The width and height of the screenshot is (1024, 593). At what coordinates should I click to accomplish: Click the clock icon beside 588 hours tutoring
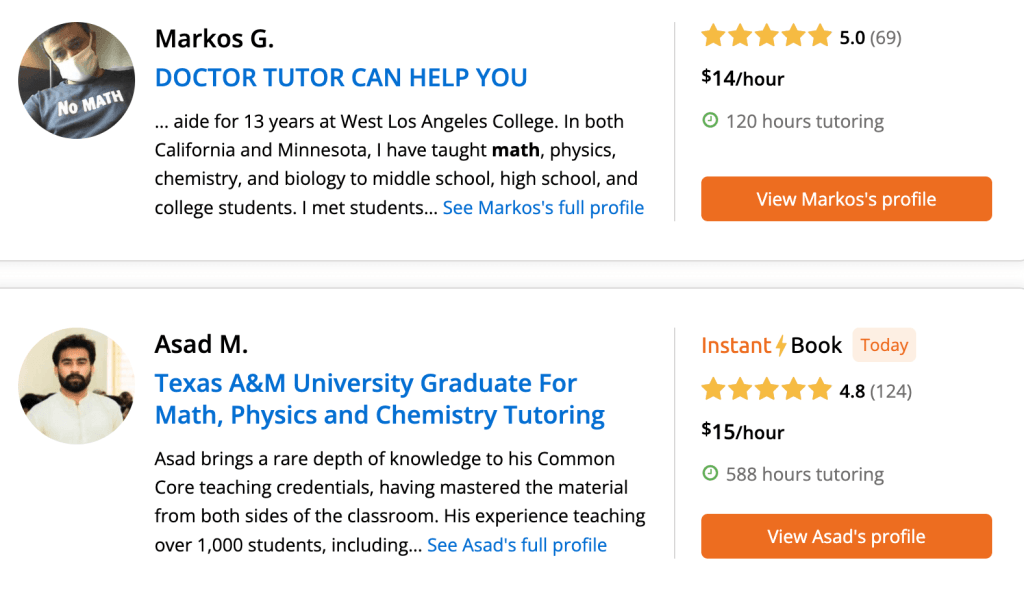[x=710, y=473]
